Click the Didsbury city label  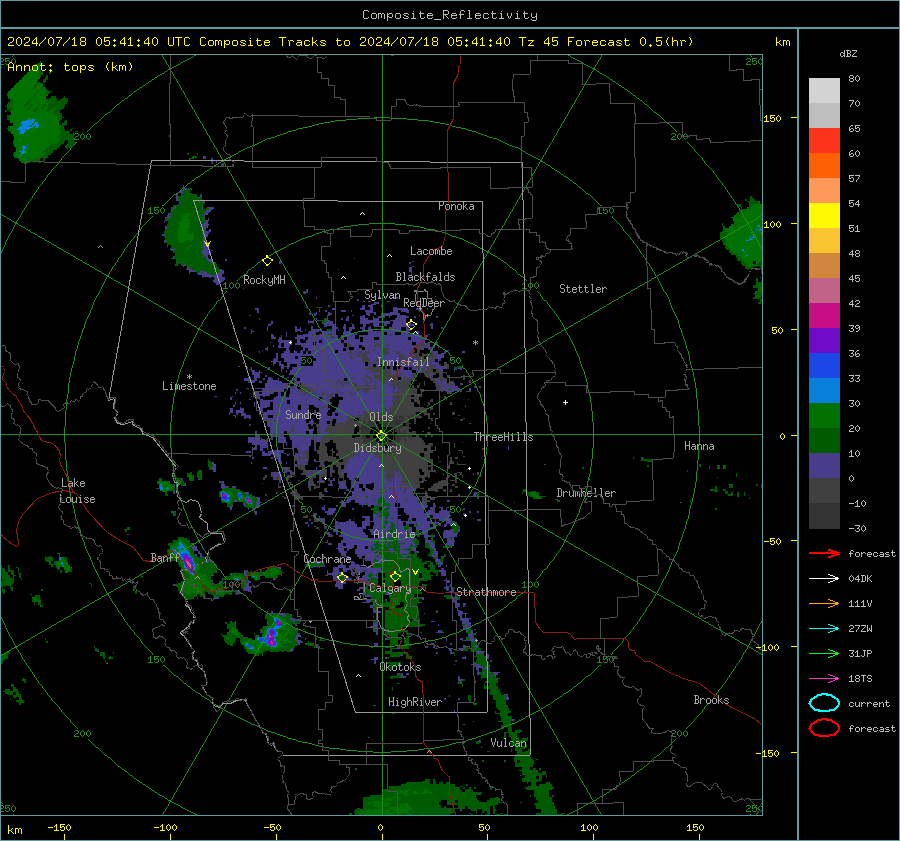coord(377,448)
